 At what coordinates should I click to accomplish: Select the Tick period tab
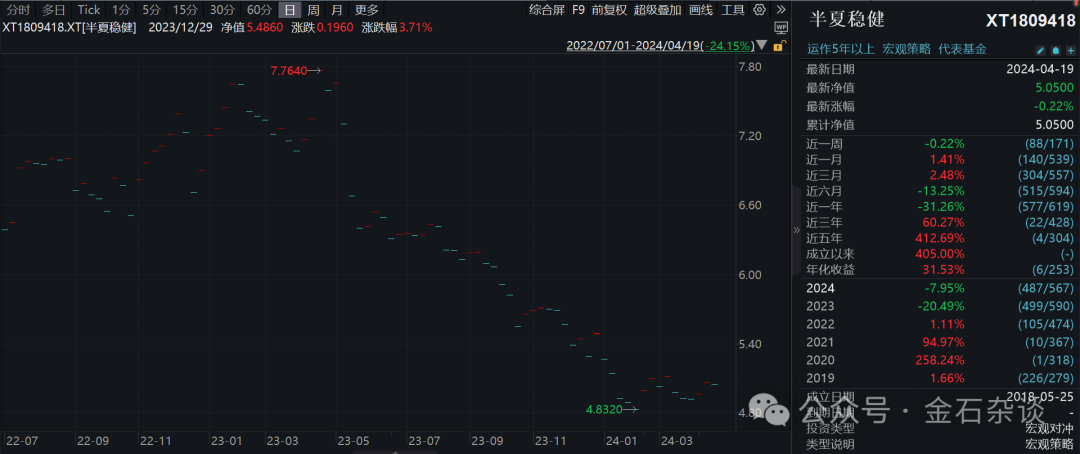coord(88,10)
